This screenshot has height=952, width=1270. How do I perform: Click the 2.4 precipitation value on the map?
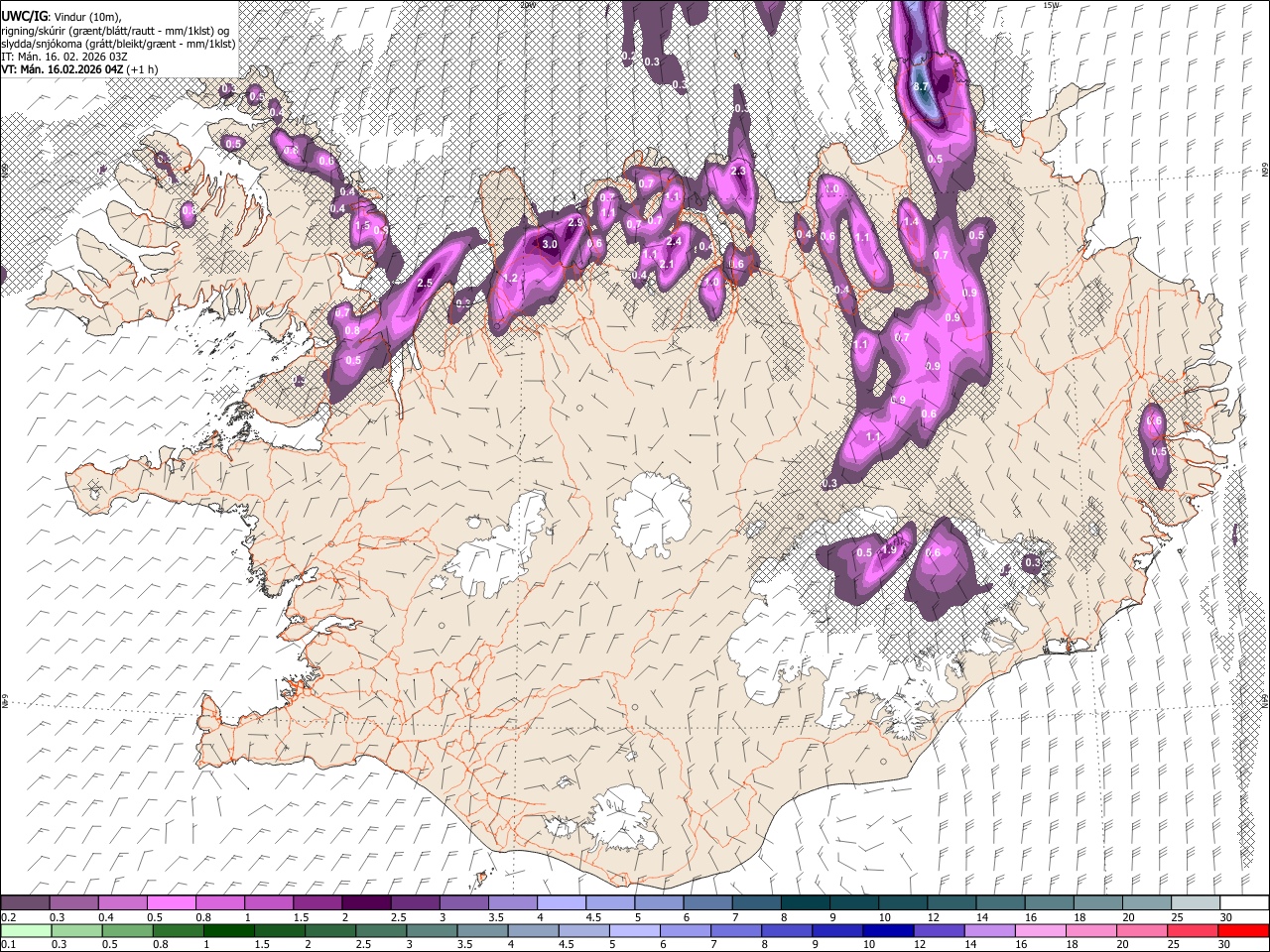pyautogui.click(x=675, y=242)
